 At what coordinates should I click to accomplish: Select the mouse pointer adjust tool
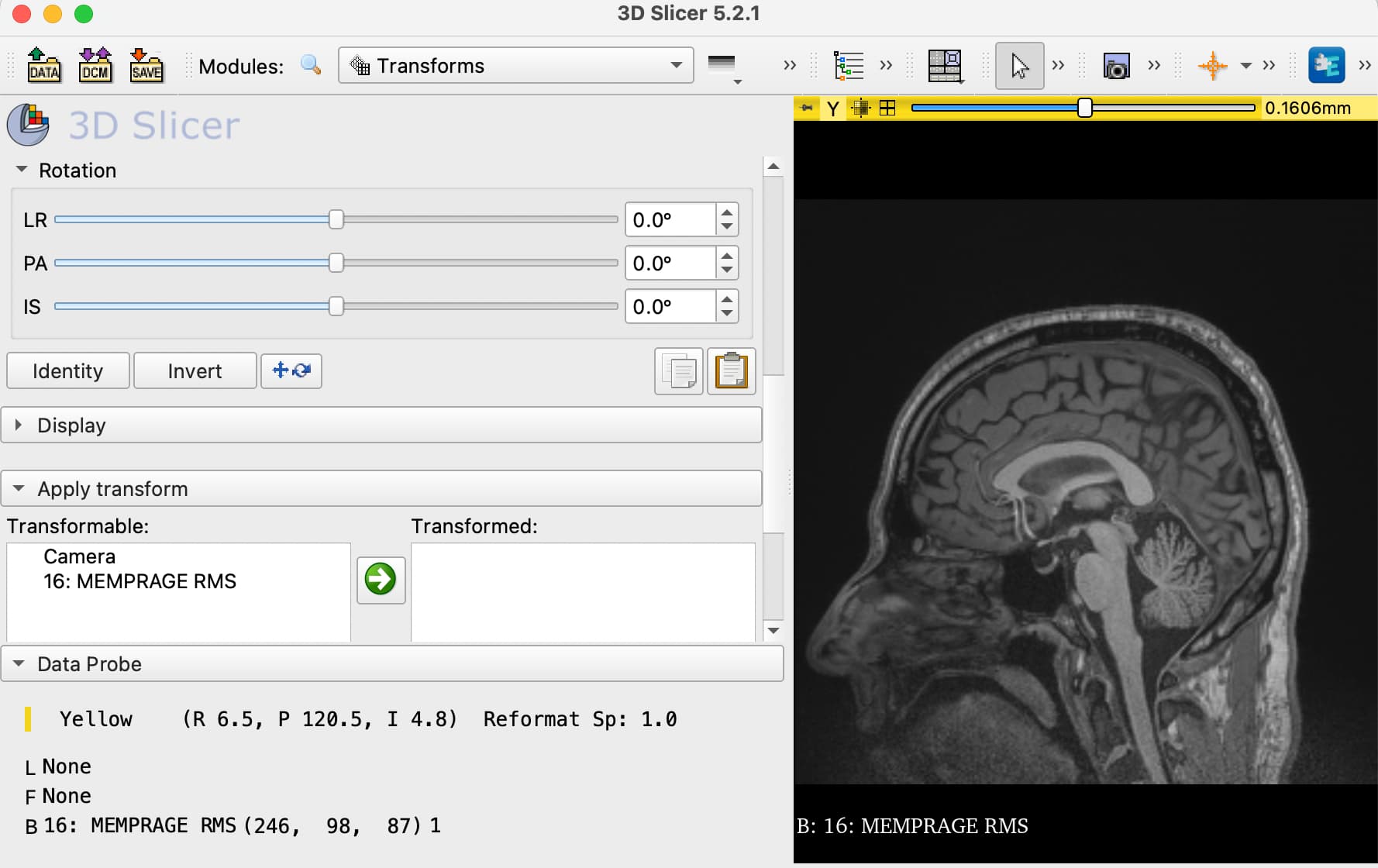tap(1019, 66)
